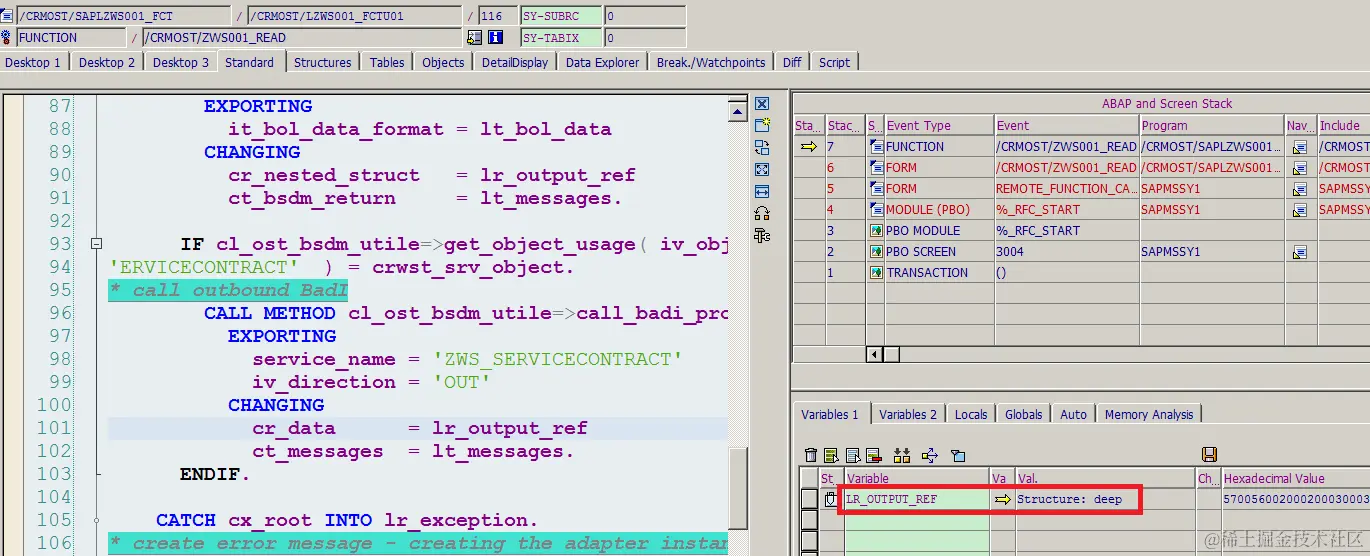The height and width of the screenshot is (556, 1370).
Task: Click the filter-like icon in Variables toolbar
Action: [957, 455]
